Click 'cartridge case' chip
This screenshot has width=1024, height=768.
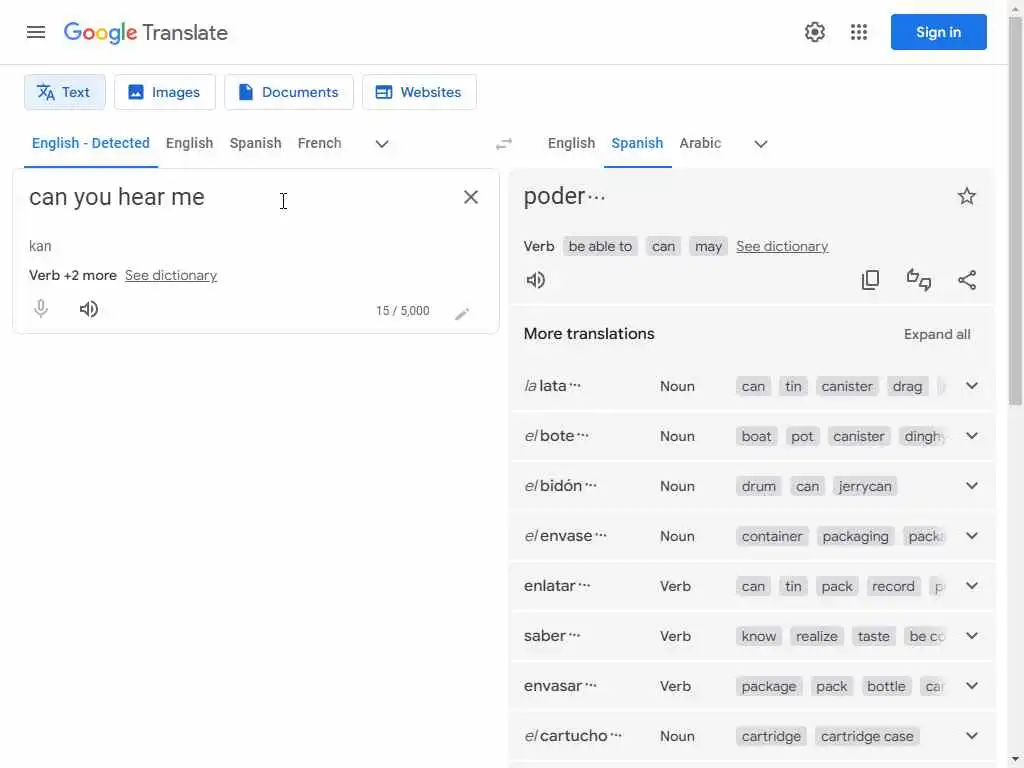point(867,736)
